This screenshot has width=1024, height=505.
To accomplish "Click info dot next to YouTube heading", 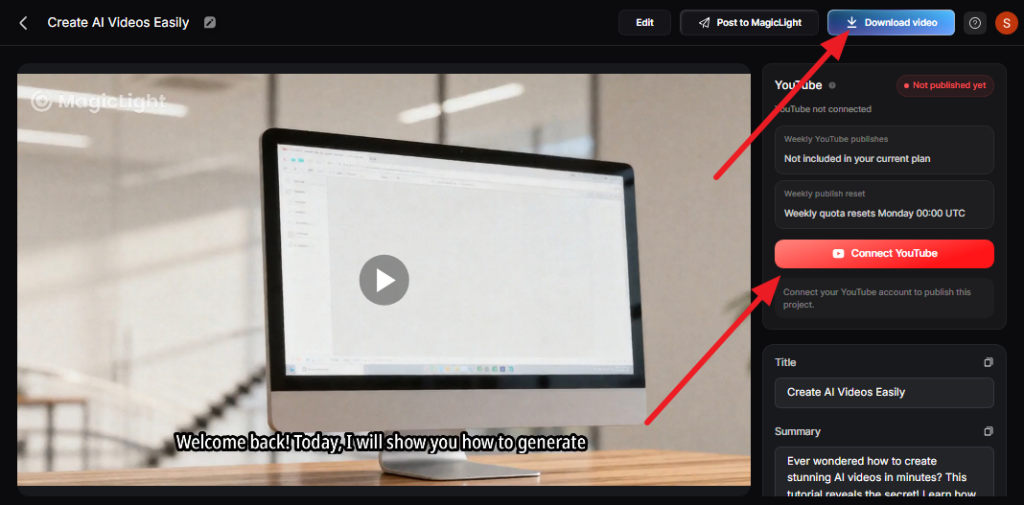I will point(832,86).
